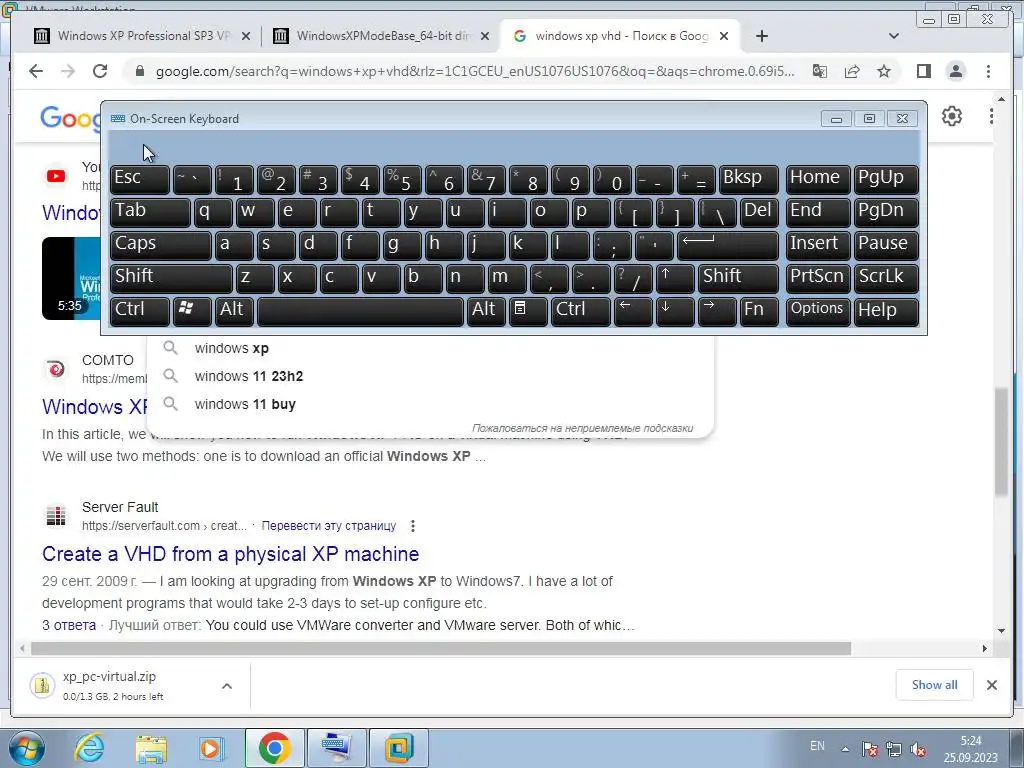
Task: Open the '3 ответа' link
Action: 69,625
